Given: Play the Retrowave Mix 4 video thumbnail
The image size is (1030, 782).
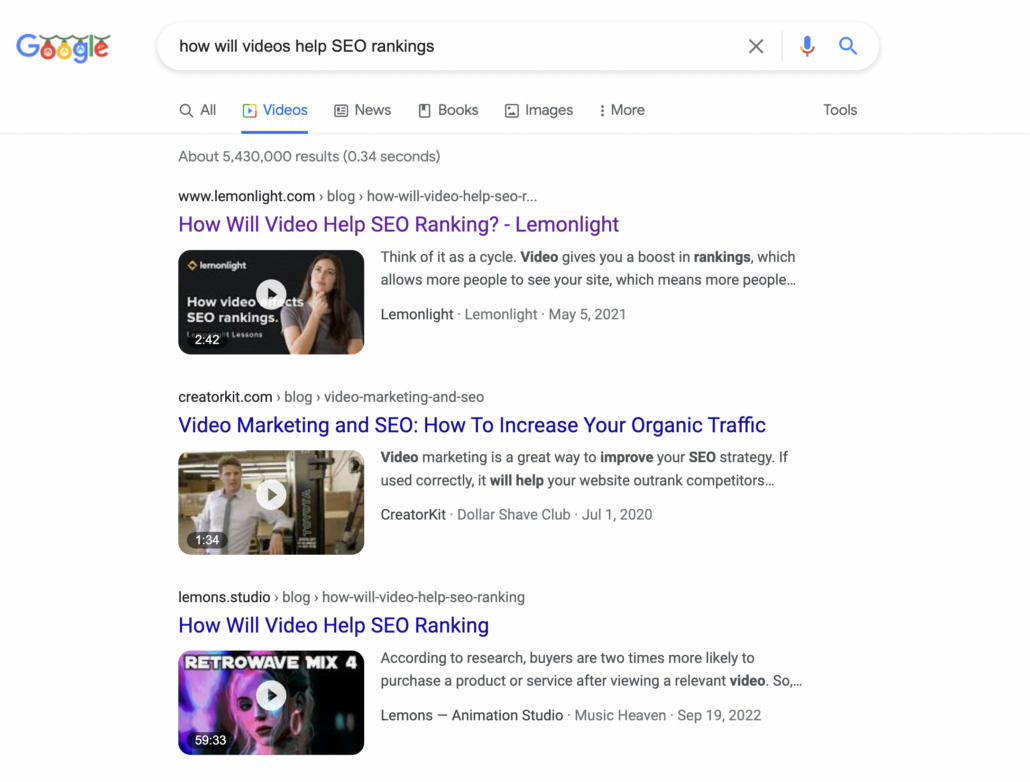Looking at the screenshot, I should coord(271,703).
